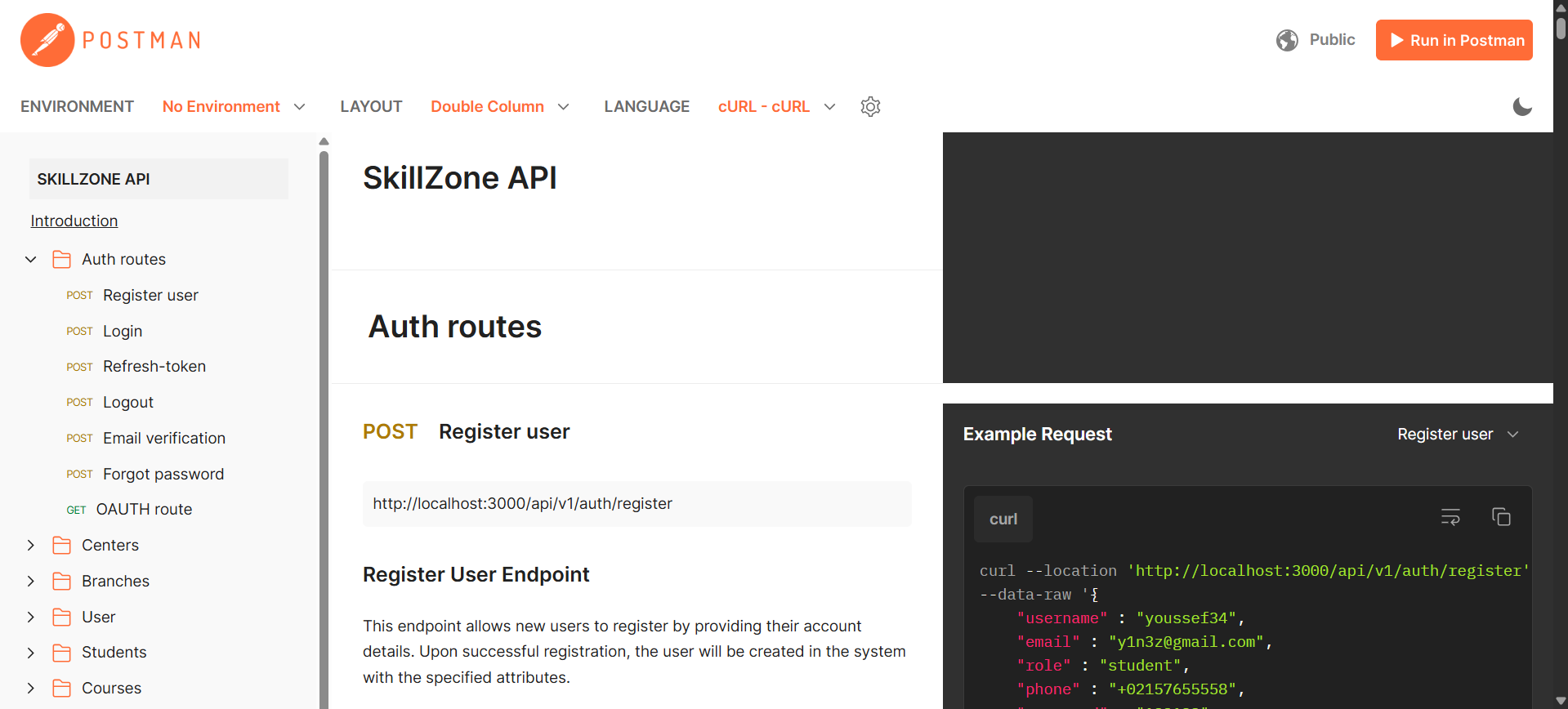Click the ENVIRONMENT label
1568x709 pixels.
[x=77, y=106]
